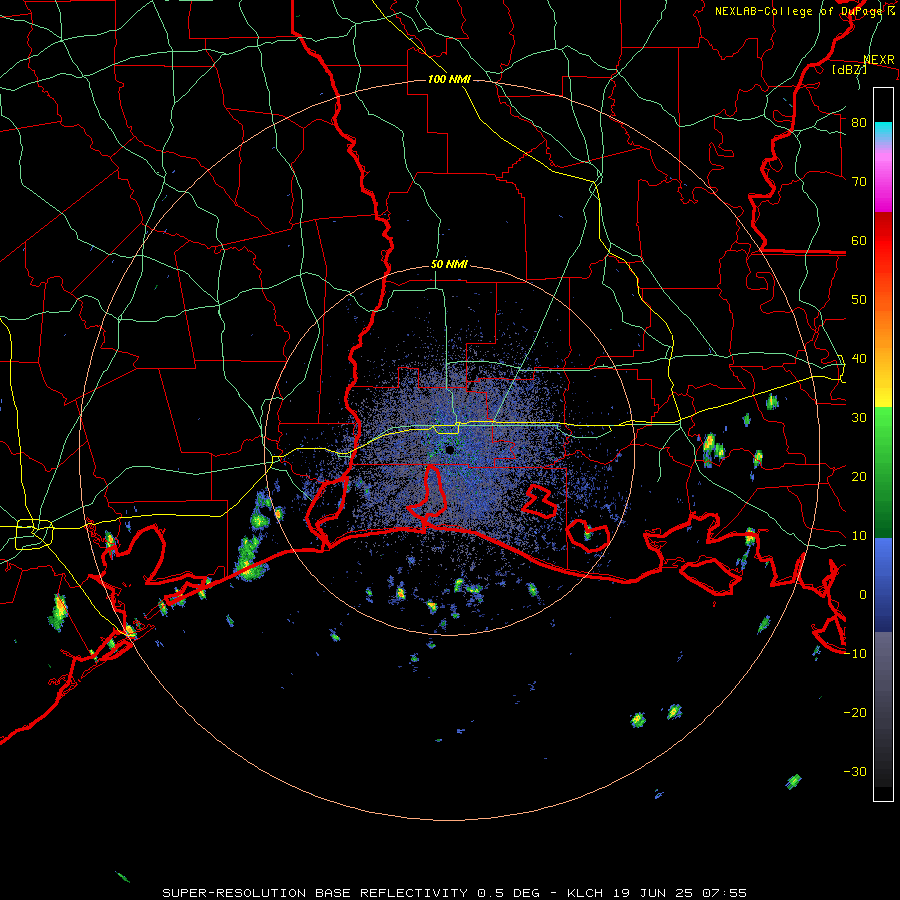900x900 pixels.
Task: Click the 70 value on the dBZ scale
Action: point(859,182)
